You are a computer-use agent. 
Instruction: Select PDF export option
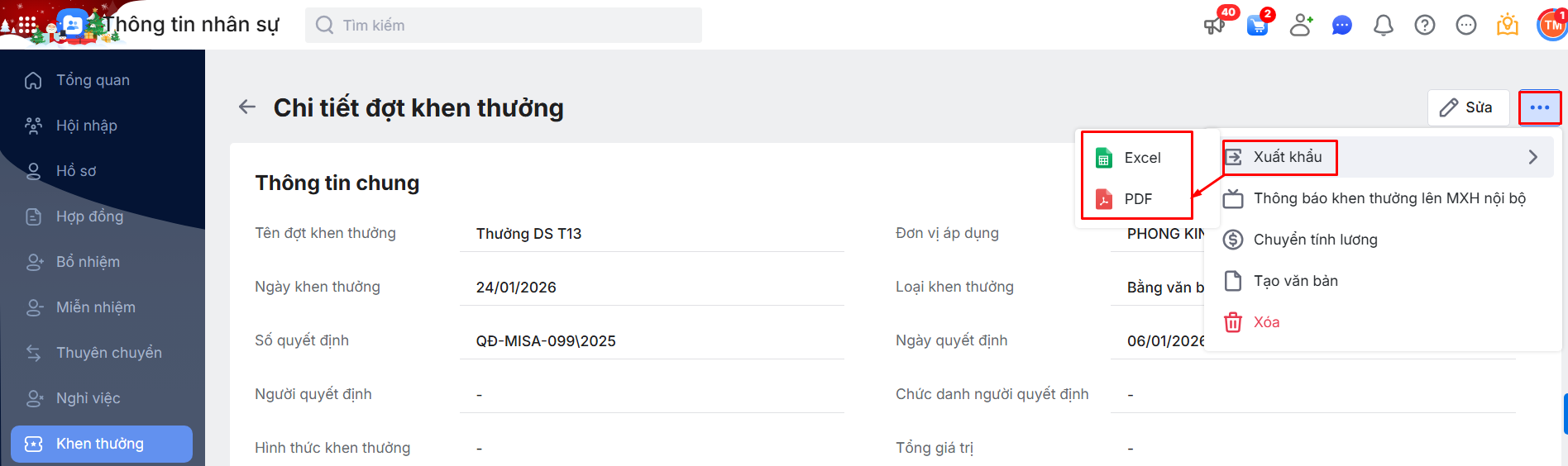[x=1137, y=199]
